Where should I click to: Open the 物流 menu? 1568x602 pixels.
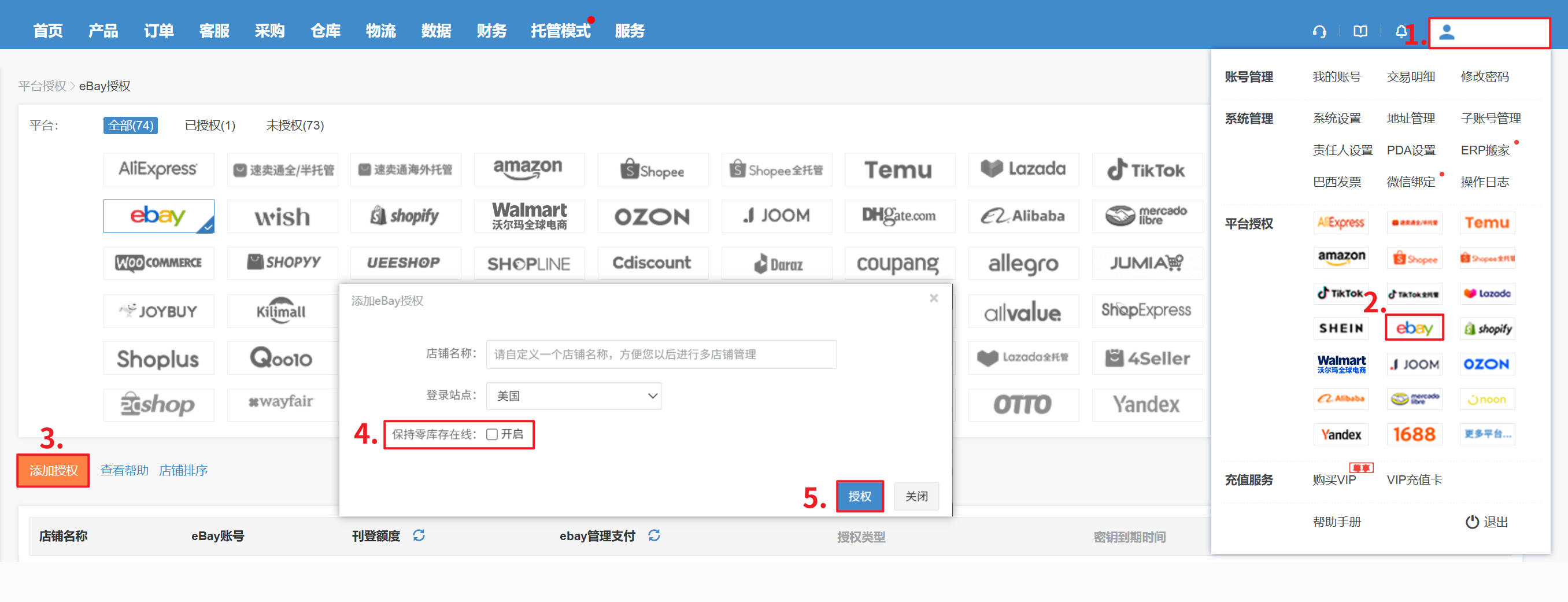pos(380,31)
